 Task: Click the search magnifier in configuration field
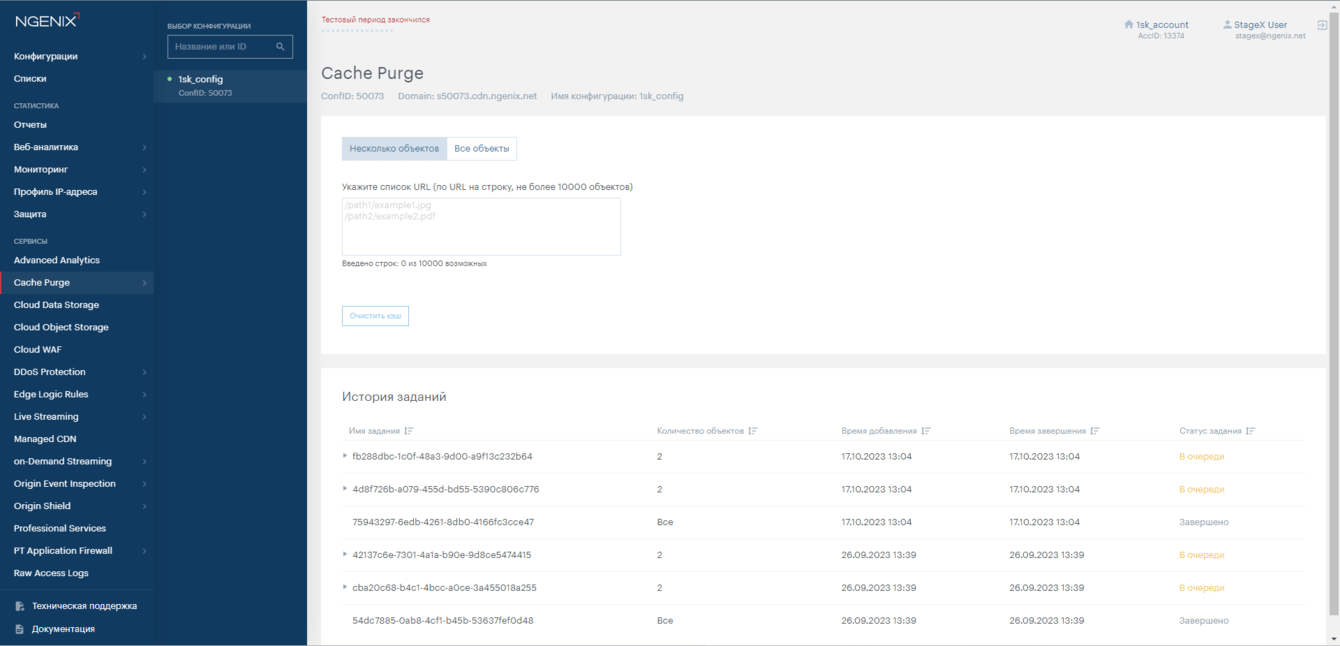[280, 47]
